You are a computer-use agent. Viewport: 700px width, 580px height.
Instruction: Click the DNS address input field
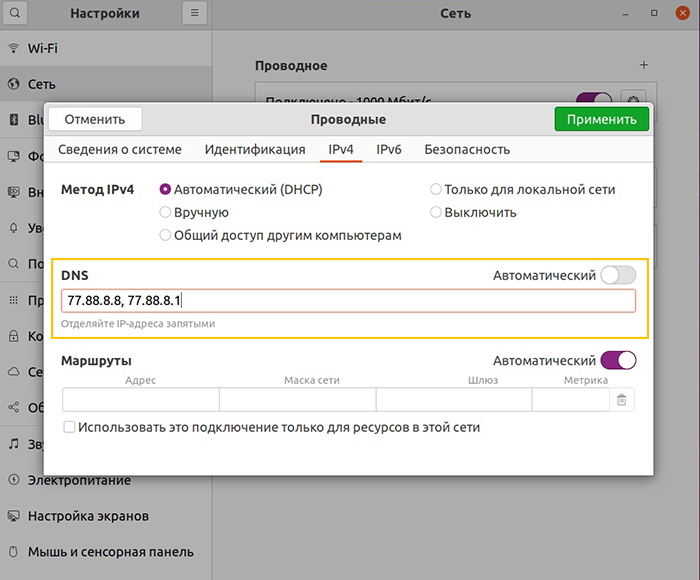(348, 300)
